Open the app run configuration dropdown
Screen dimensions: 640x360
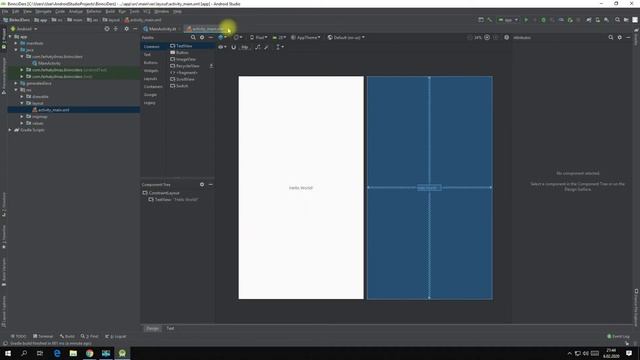pyautogui.click(x=508, y=20)
